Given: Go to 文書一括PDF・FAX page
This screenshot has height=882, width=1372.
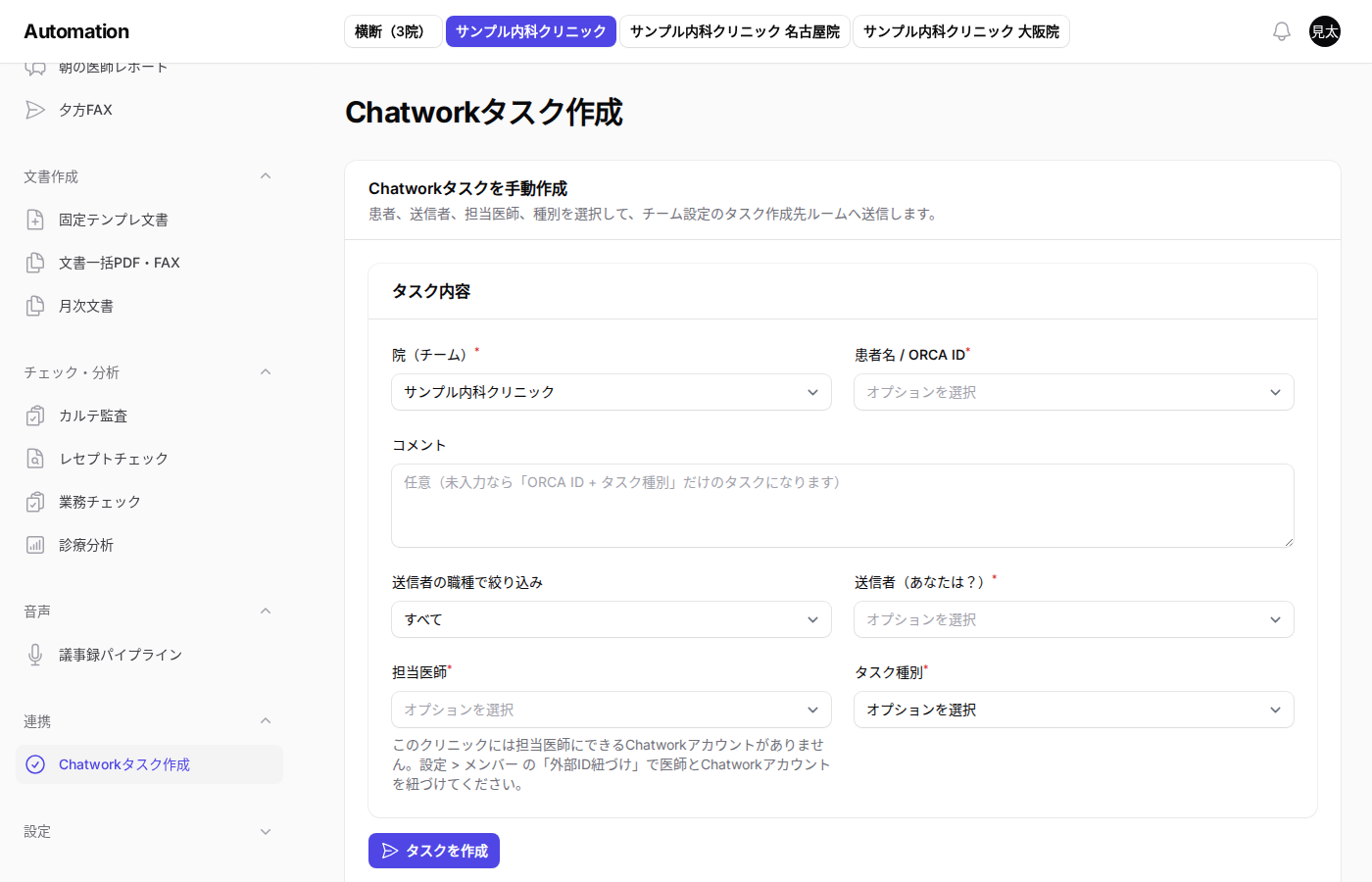Looking at the screenshot, I should [x=149, y=263].
